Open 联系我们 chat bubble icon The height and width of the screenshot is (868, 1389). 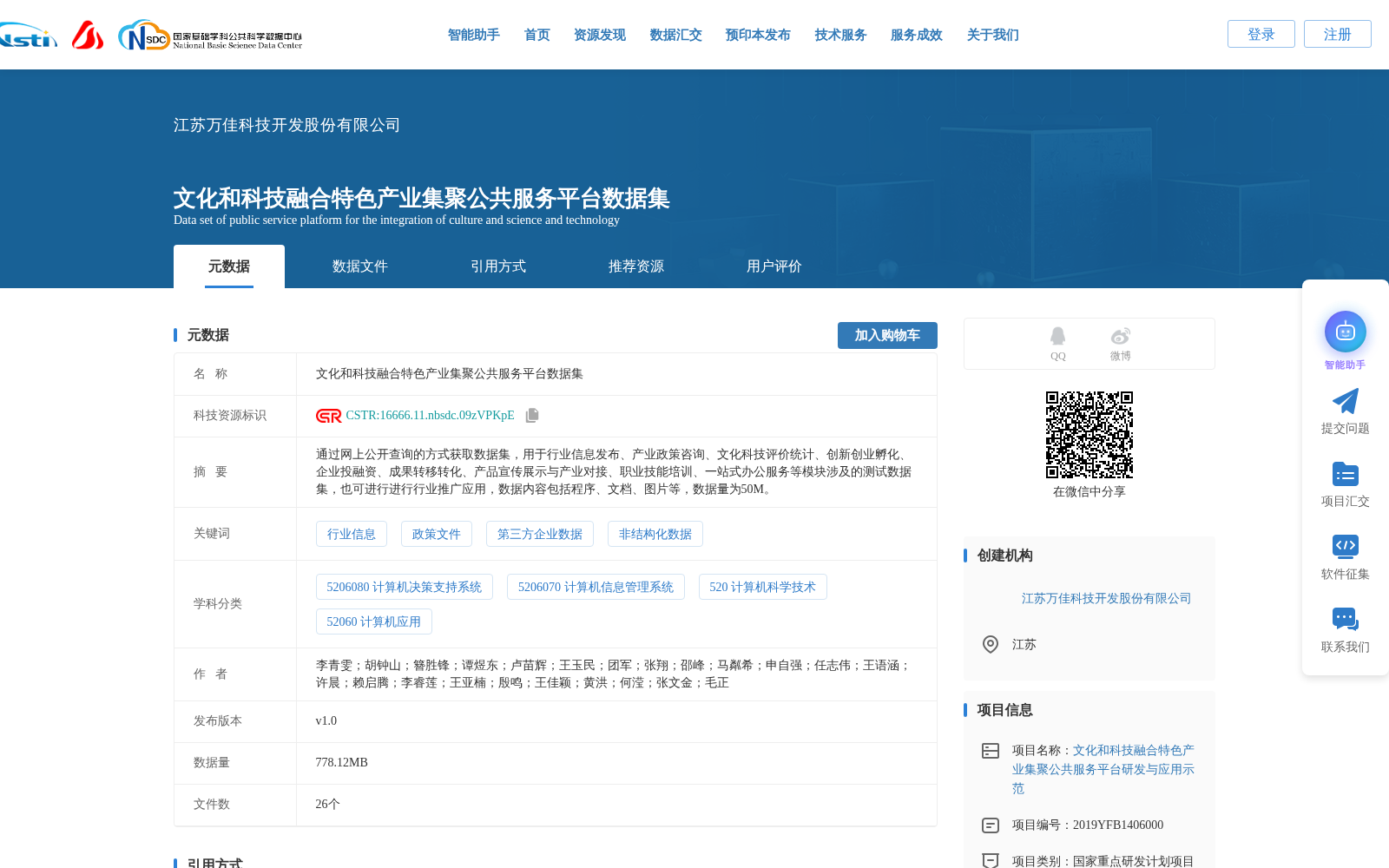click(x=1346, y=619)
